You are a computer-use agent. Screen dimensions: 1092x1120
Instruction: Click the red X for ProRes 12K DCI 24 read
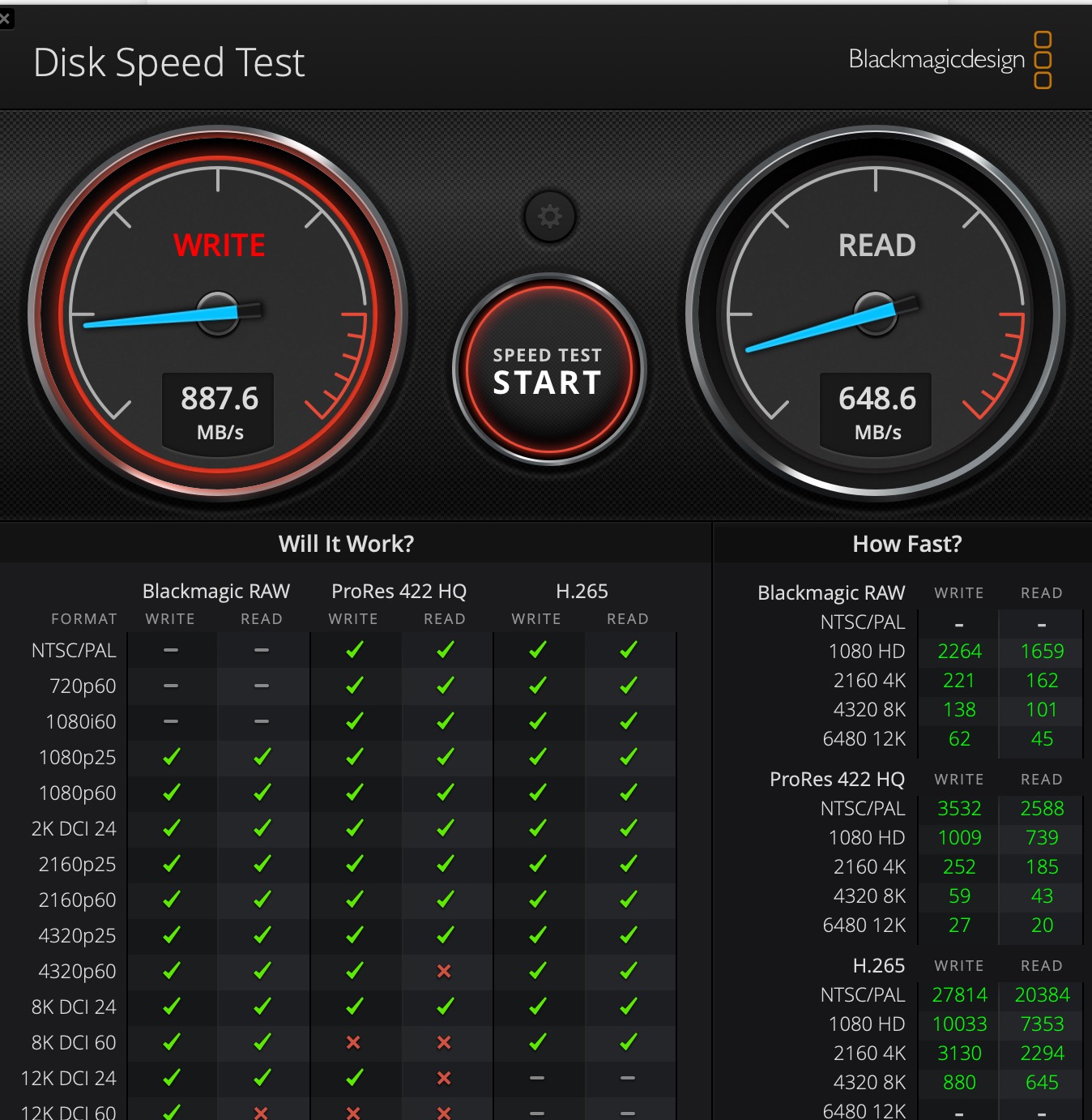[x=444, y=1078]
